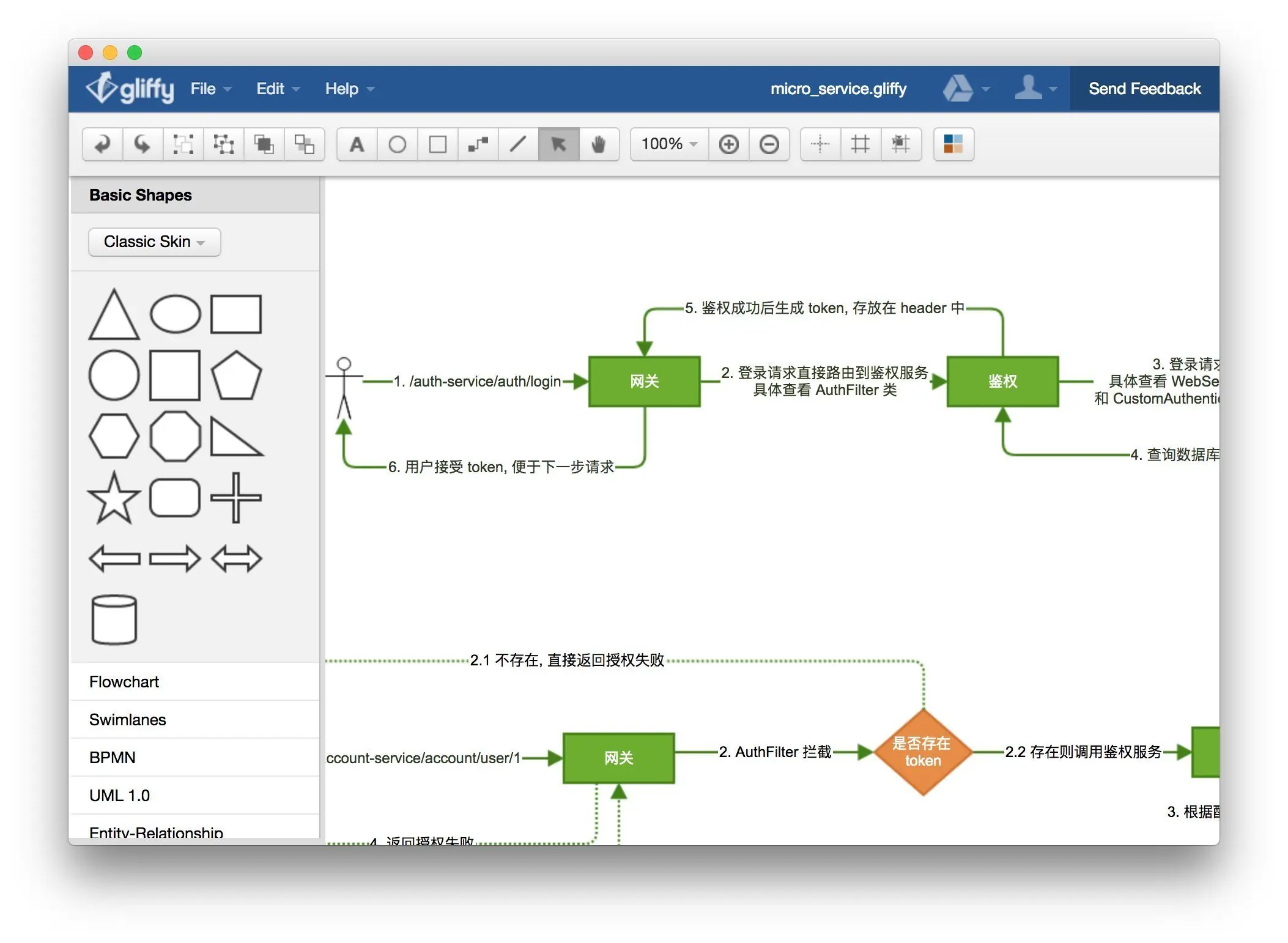Click the Zoom Out minus icon
The height and width of the screenshot is (943, 1288).
click(x=769, y=144)
